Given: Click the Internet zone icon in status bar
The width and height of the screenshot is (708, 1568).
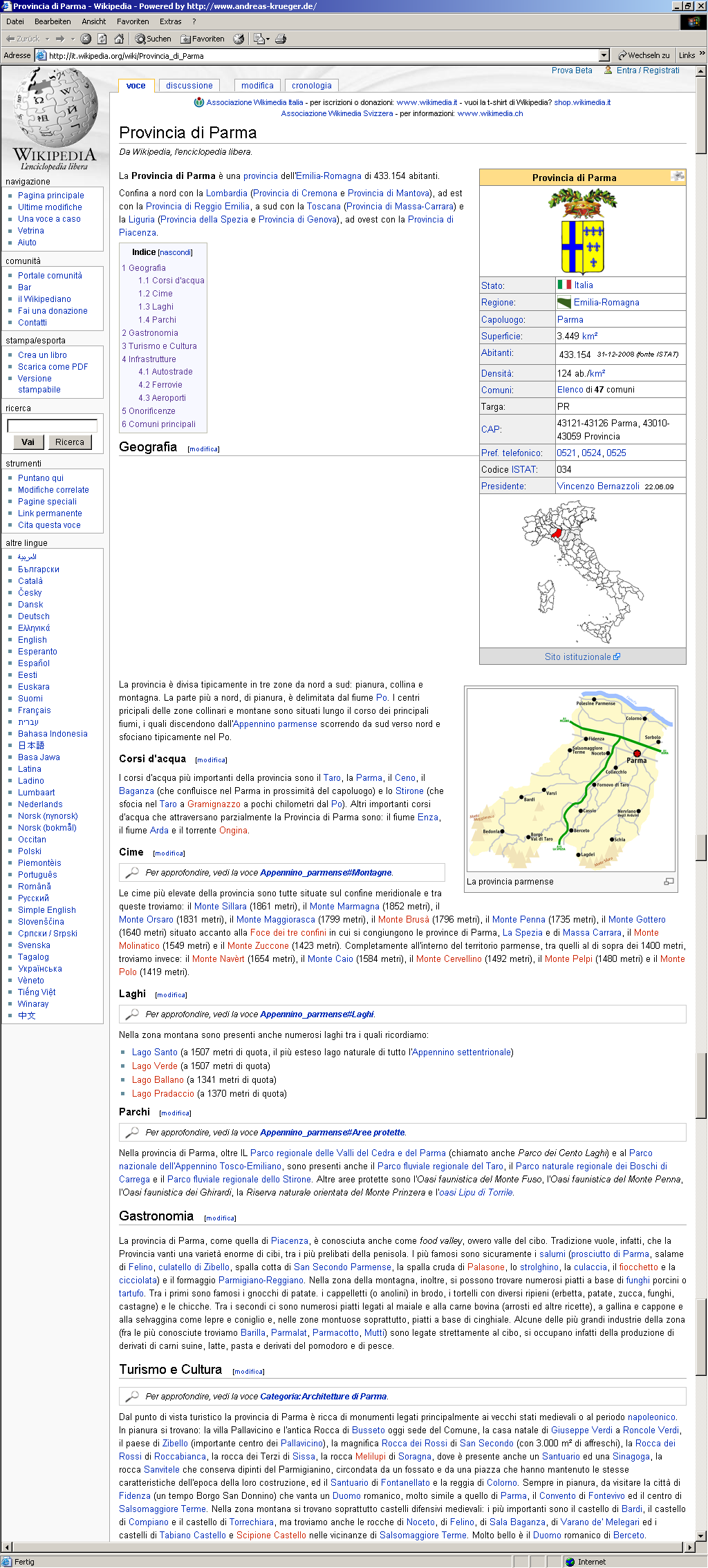Looking at the screenshot, I should click(x=570, y=1562).
